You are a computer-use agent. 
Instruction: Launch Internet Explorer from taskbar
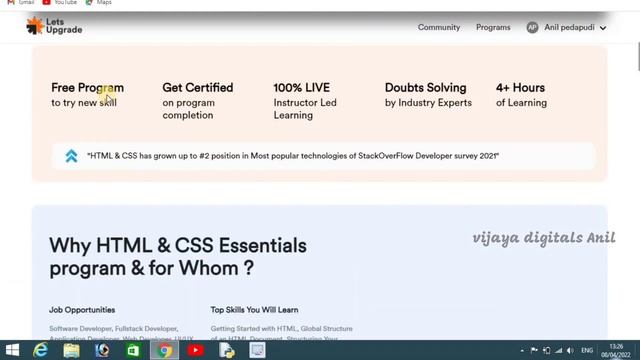pyautogui.click(x=40, y=350)
